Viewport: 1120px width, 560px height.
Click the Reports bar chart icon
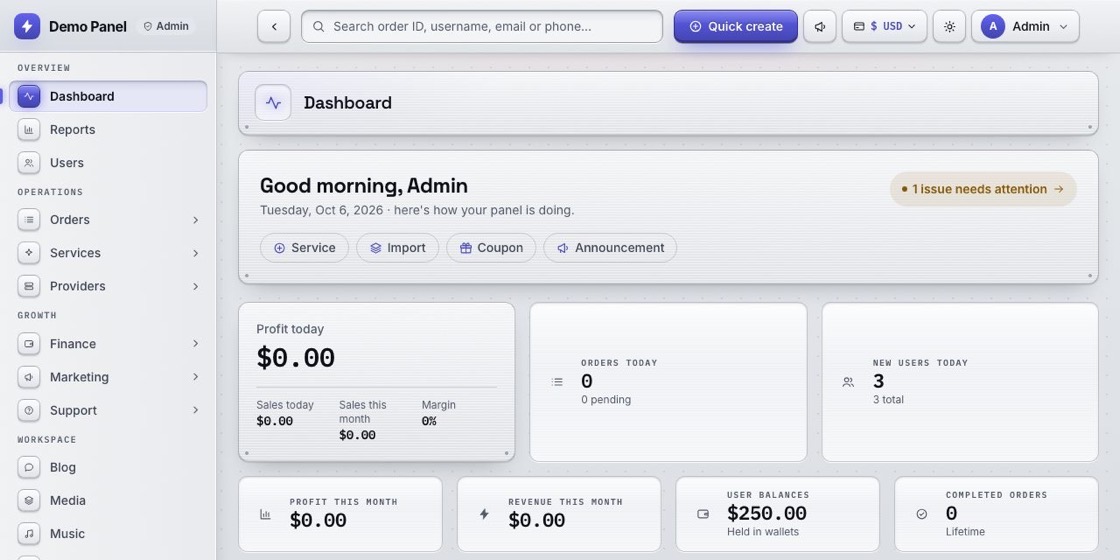point(29,129)
